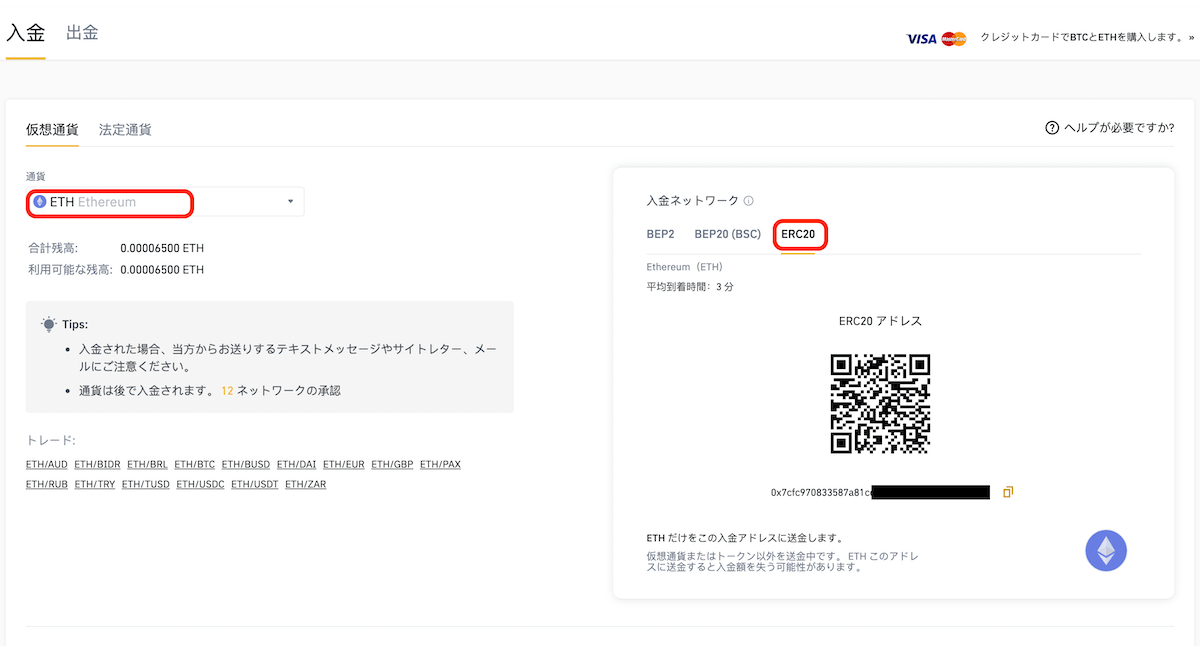Image resolution: width=1200 pixels, height=646 pixels.
Task: Click the 平均到着時間: 3 分 text
Action: point(691,287)
